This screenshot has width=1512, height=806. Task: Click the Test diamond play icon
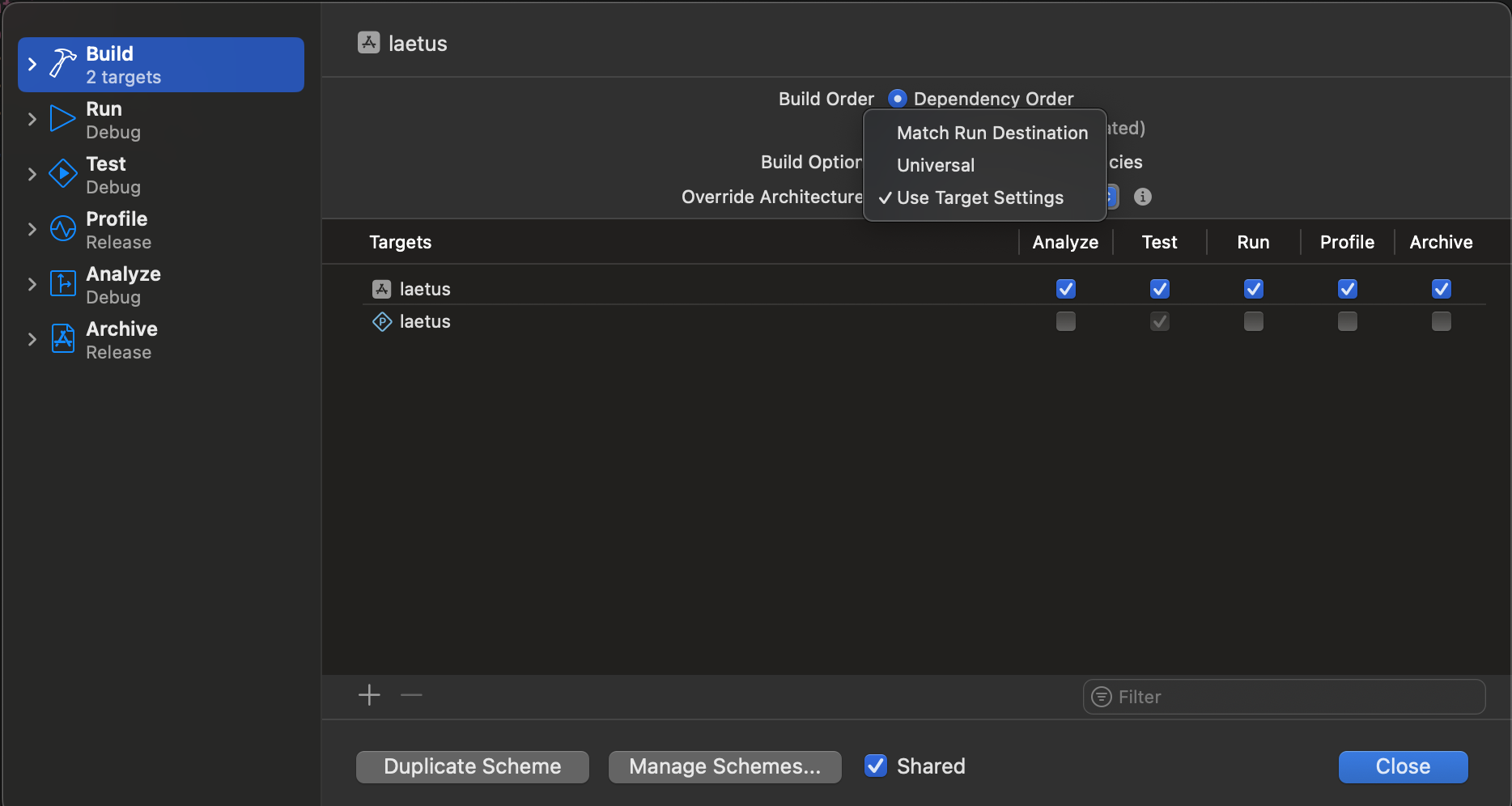[x=62, y=174]
